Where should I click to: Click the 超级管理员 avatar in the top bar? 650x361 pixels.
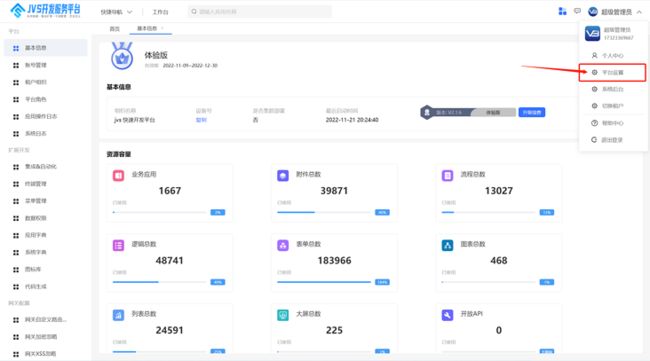[x=593, y=12]
